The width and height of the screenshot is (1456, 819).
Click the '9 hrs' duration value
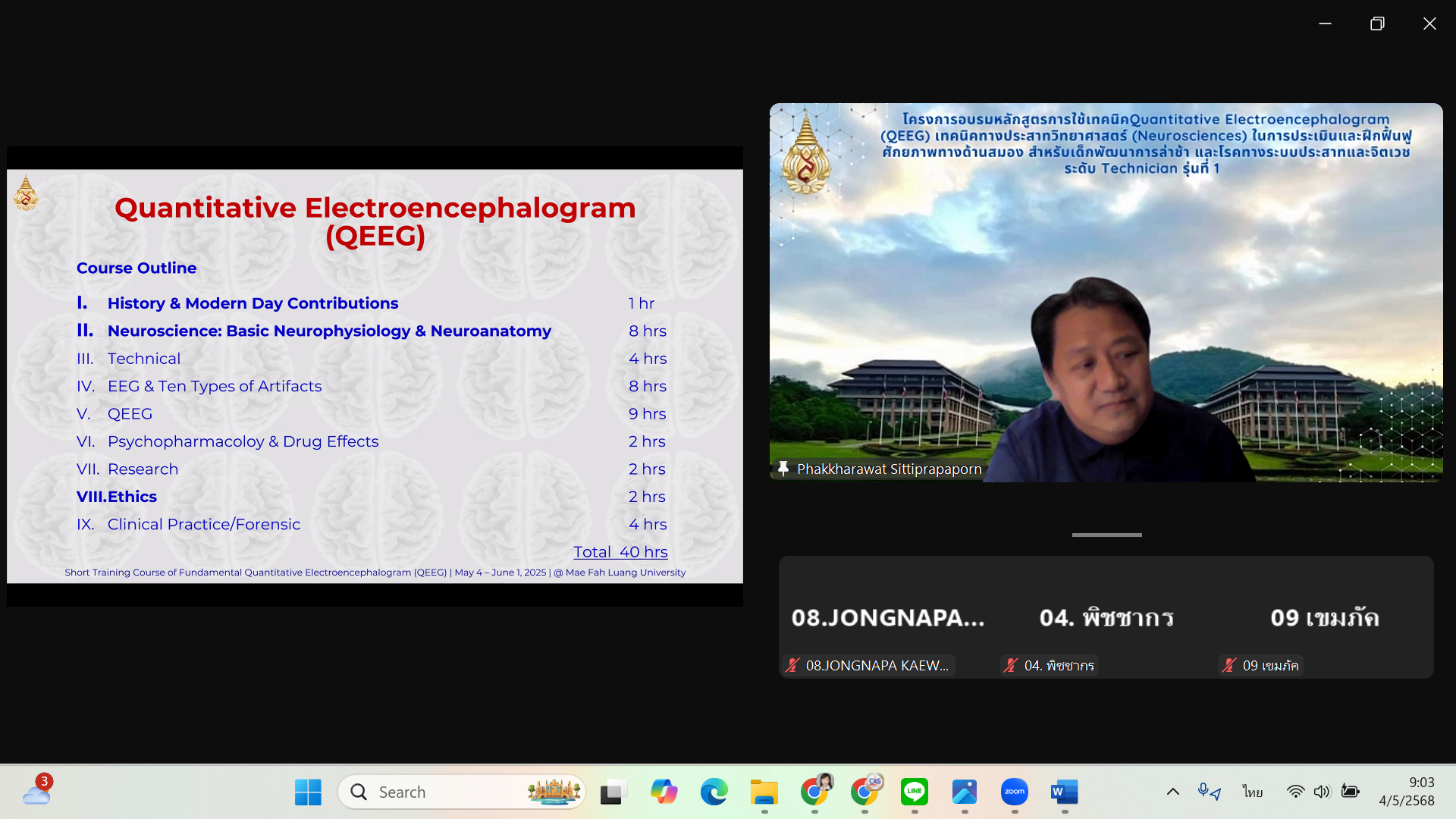(647, 414)
